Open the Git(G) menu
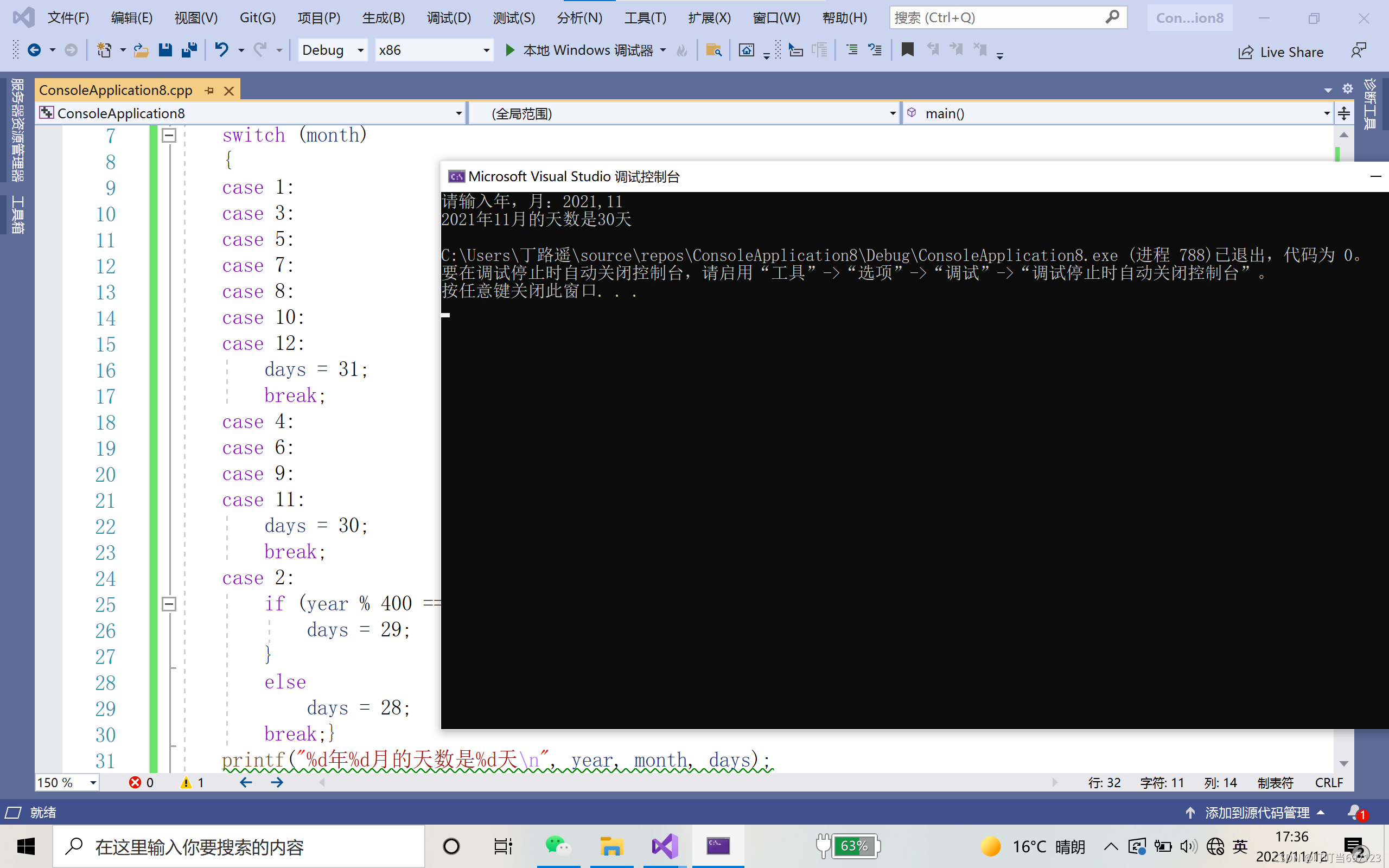Viewport: 1389px width, 868px height. point(258,18)
